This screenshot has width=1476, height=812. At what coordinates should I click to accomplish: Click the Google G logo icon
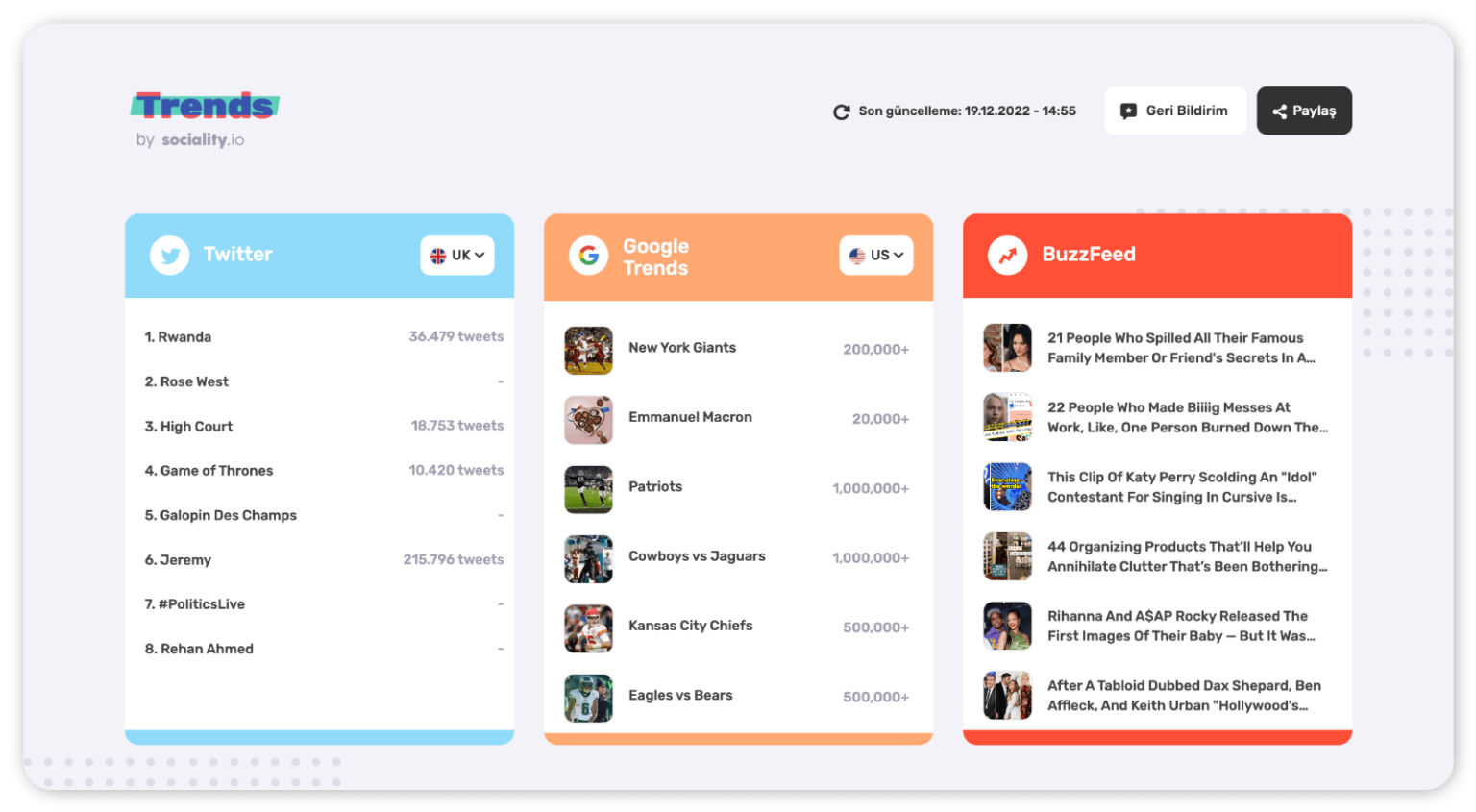tap(589, 255)
